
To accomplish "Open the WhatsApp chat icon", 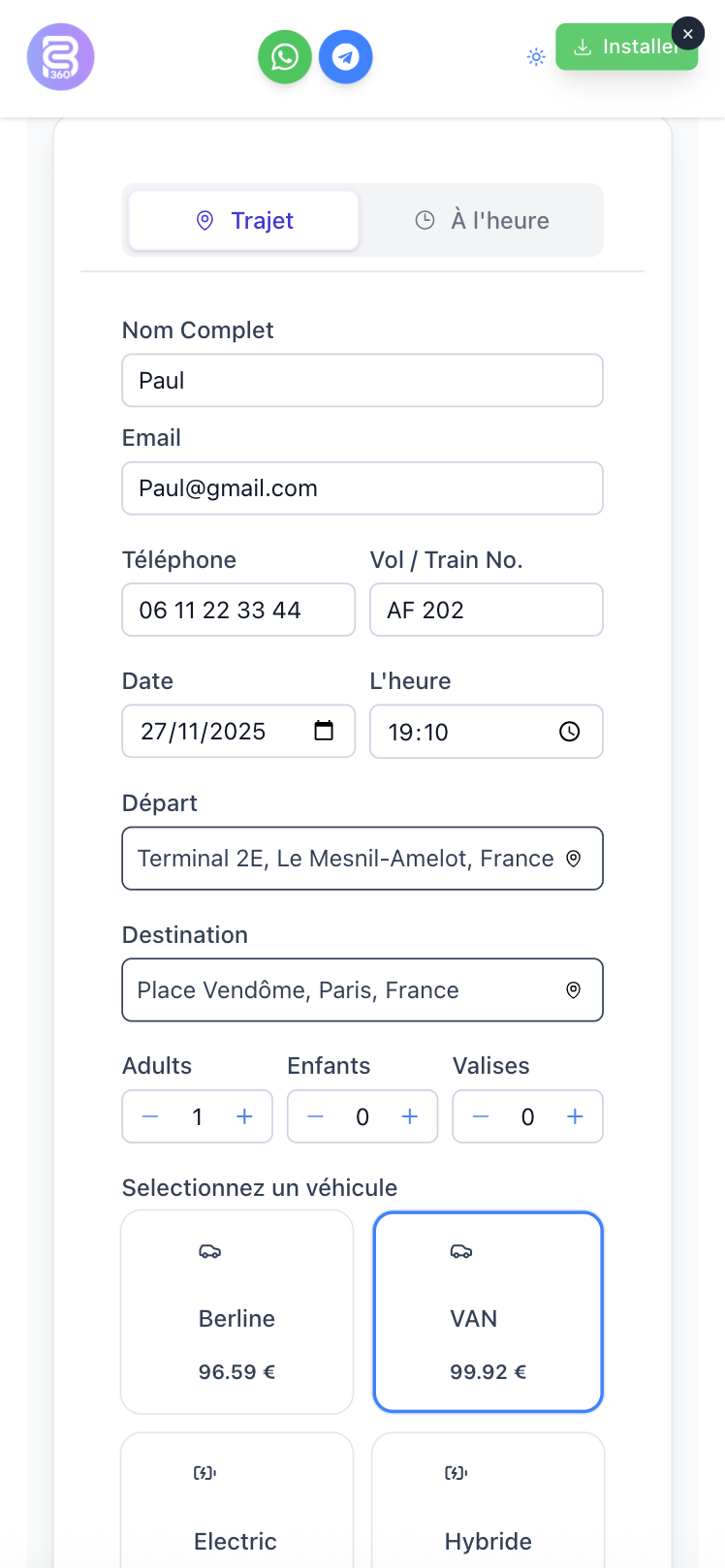I will (x=284, y=56).
